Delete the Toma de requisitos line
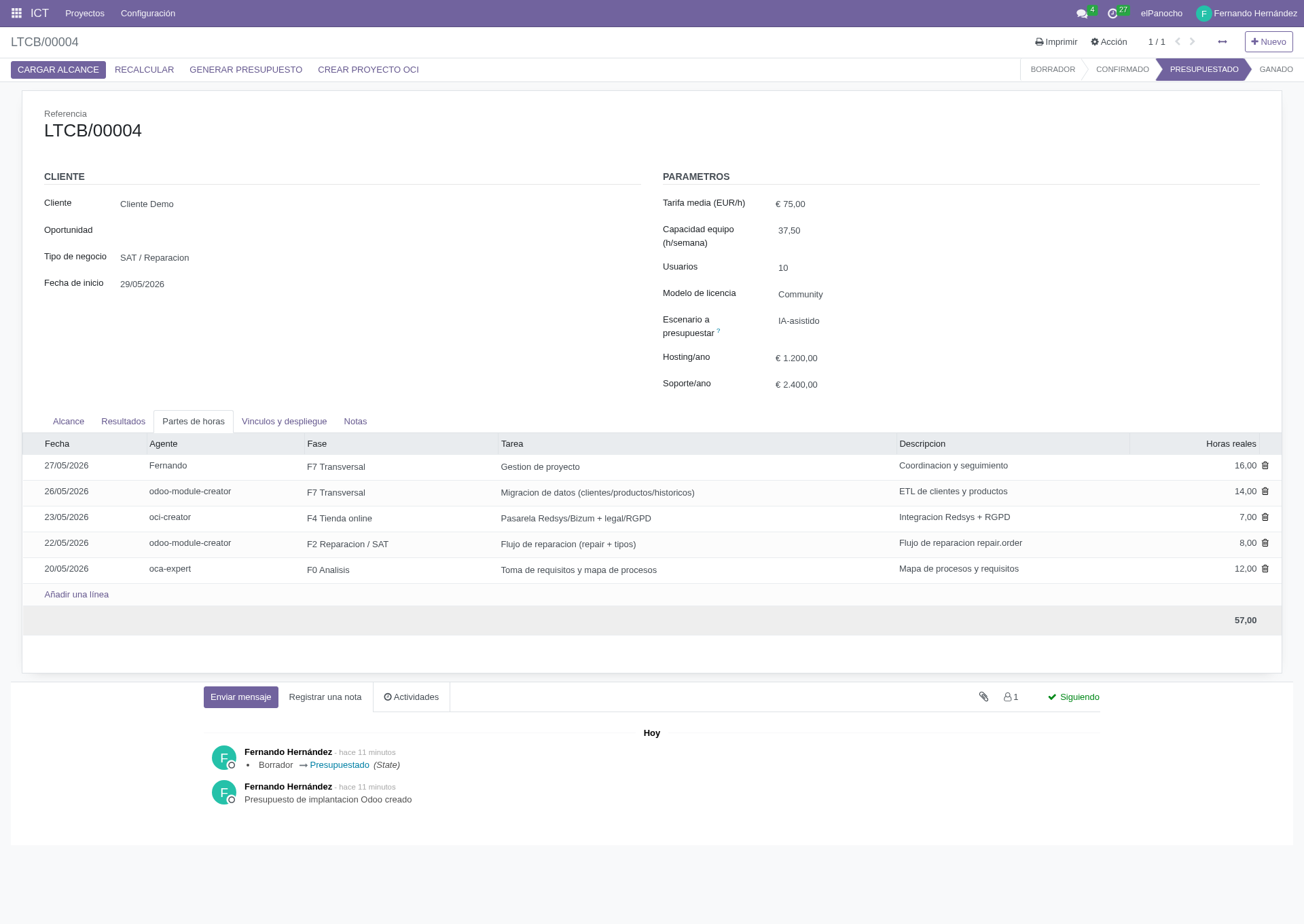Image resolution: width=1304 pixels, height=924 pixels. (1265, 569)
